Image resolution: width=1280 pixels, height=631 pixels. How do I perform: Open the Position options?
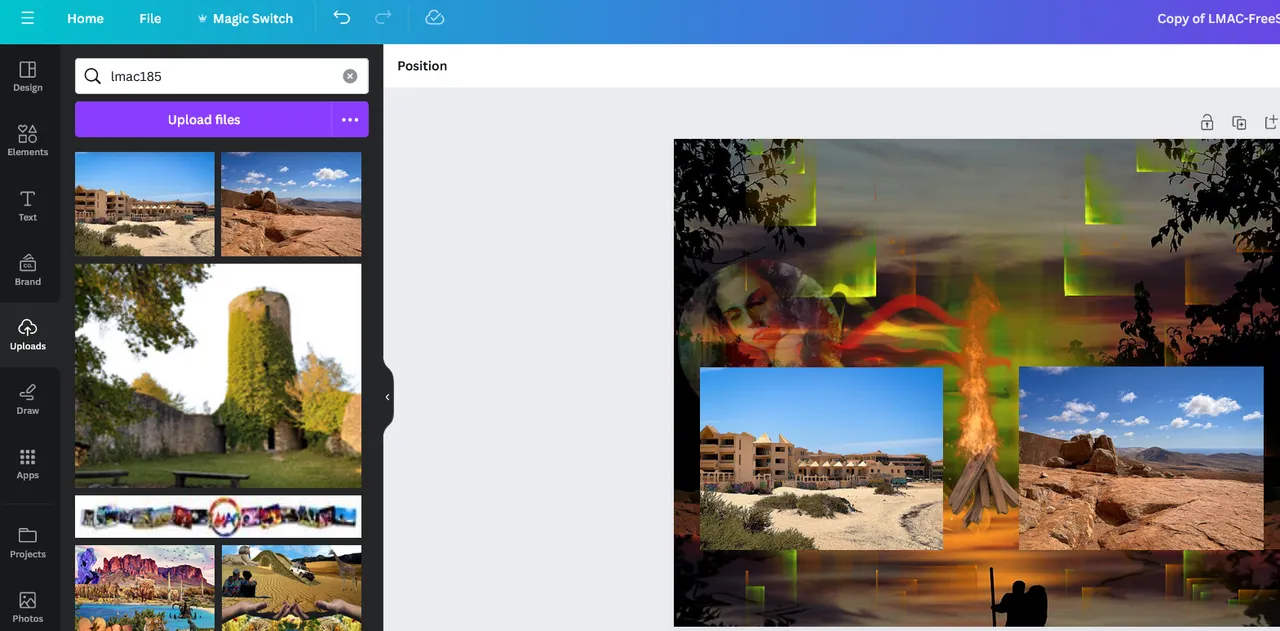click(422, 66)
